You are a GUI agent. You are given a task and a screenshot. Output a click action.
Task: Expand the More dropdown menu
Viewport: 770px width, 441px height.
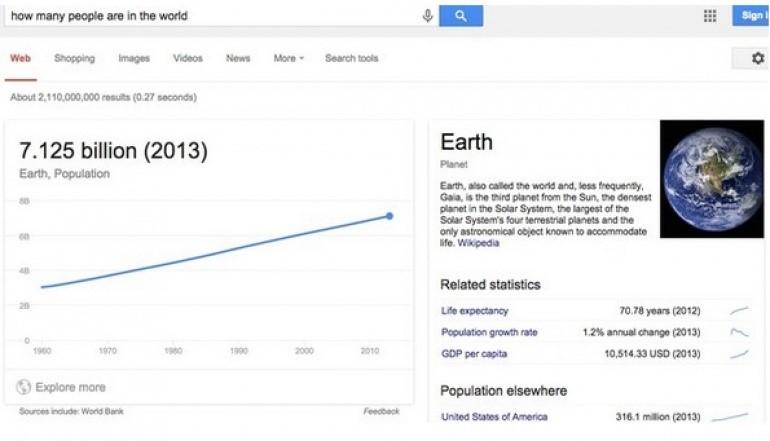[x=288, y=59]
